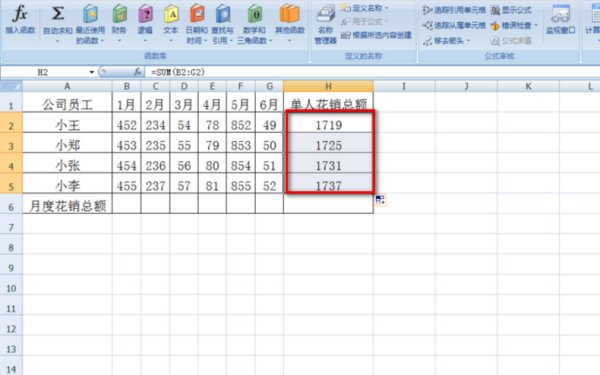
Task: Click the Select All corner of sheet
Action: [x=11, y=86]
